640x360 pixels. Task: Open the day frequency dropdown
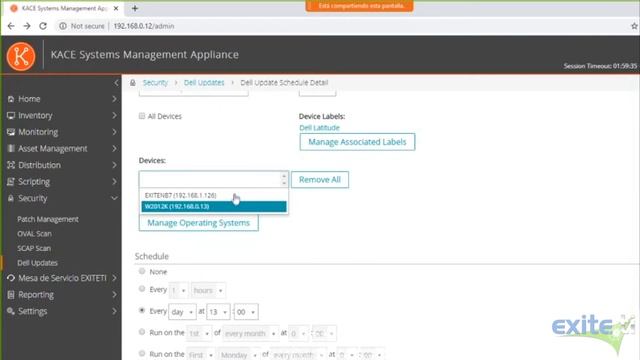coord(182,312)
